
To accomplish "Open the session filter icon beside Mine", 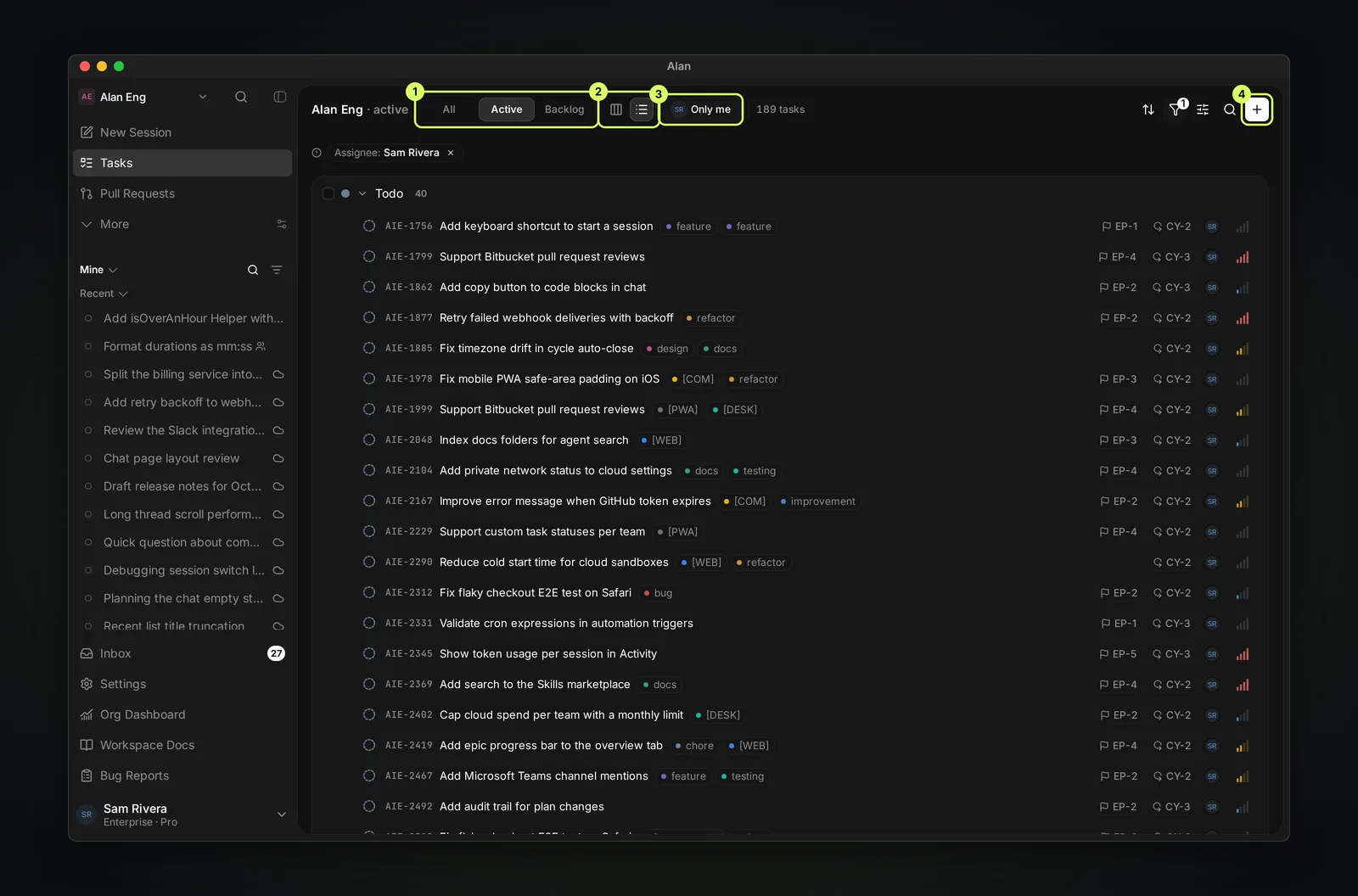I will click(x=277, y=270).
